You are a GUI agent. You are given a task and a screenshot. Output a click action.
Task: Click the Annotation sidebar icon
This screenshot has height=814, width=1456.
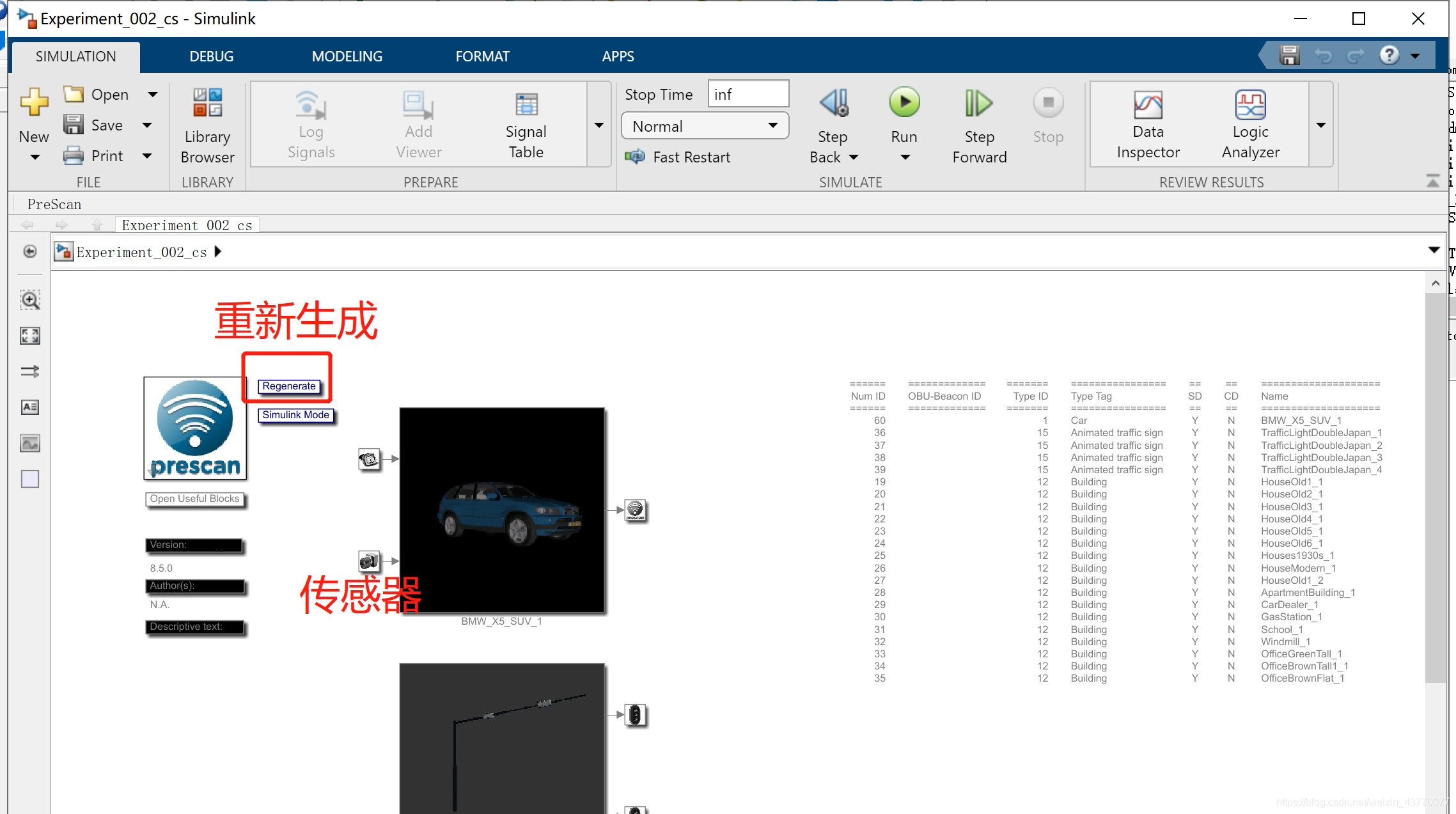coord(29,407)
